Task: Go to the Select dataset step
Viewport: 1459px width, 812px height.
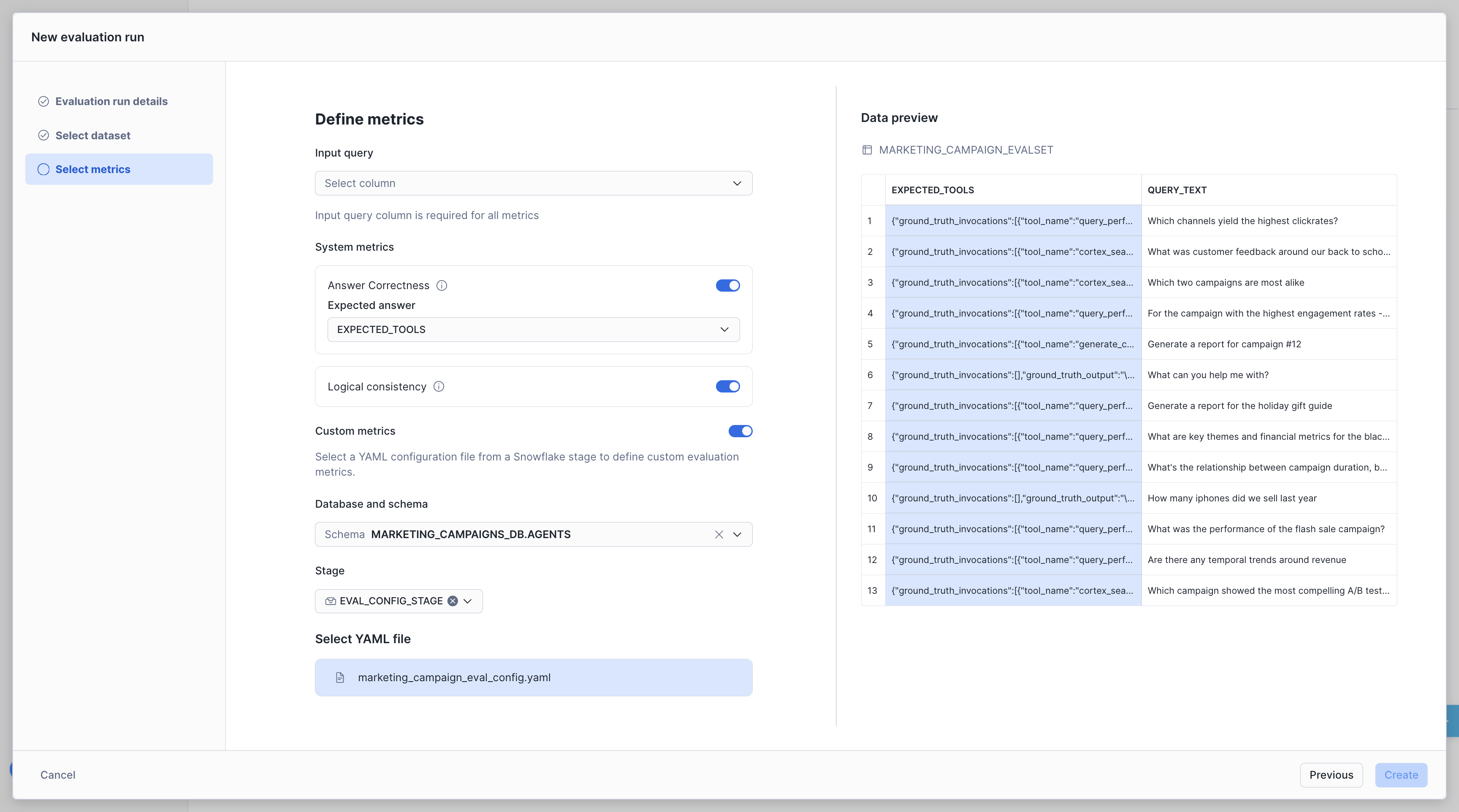Action: pos(92,135)
